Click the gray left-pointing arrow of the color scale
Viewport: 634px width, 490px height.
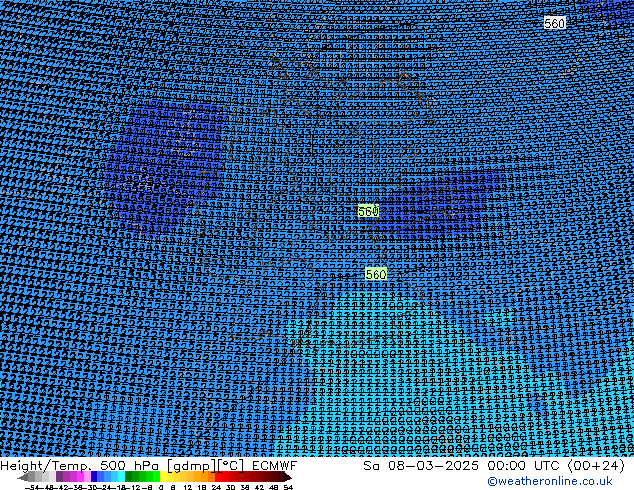coord(23,477)
